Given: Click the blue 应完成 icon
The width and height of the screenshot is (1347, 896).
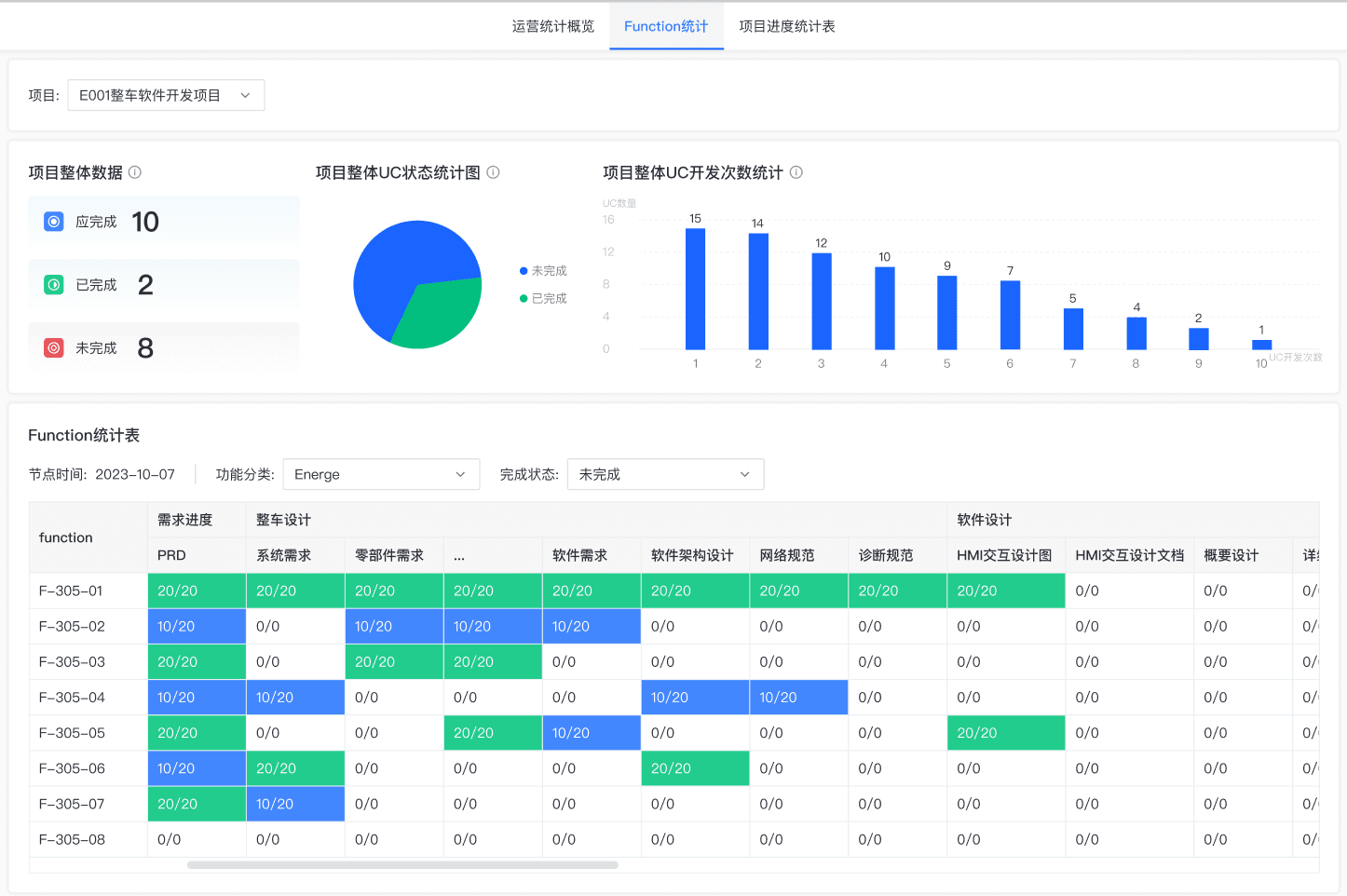Looking at the screenshot, I should coord(54,222).
